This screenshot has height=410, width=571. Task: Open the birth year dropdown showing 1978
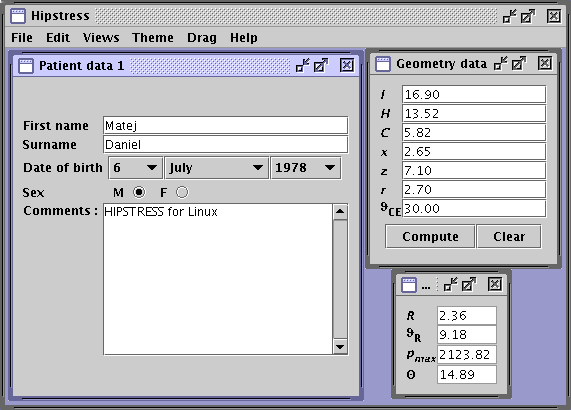(x=306, y=168)
